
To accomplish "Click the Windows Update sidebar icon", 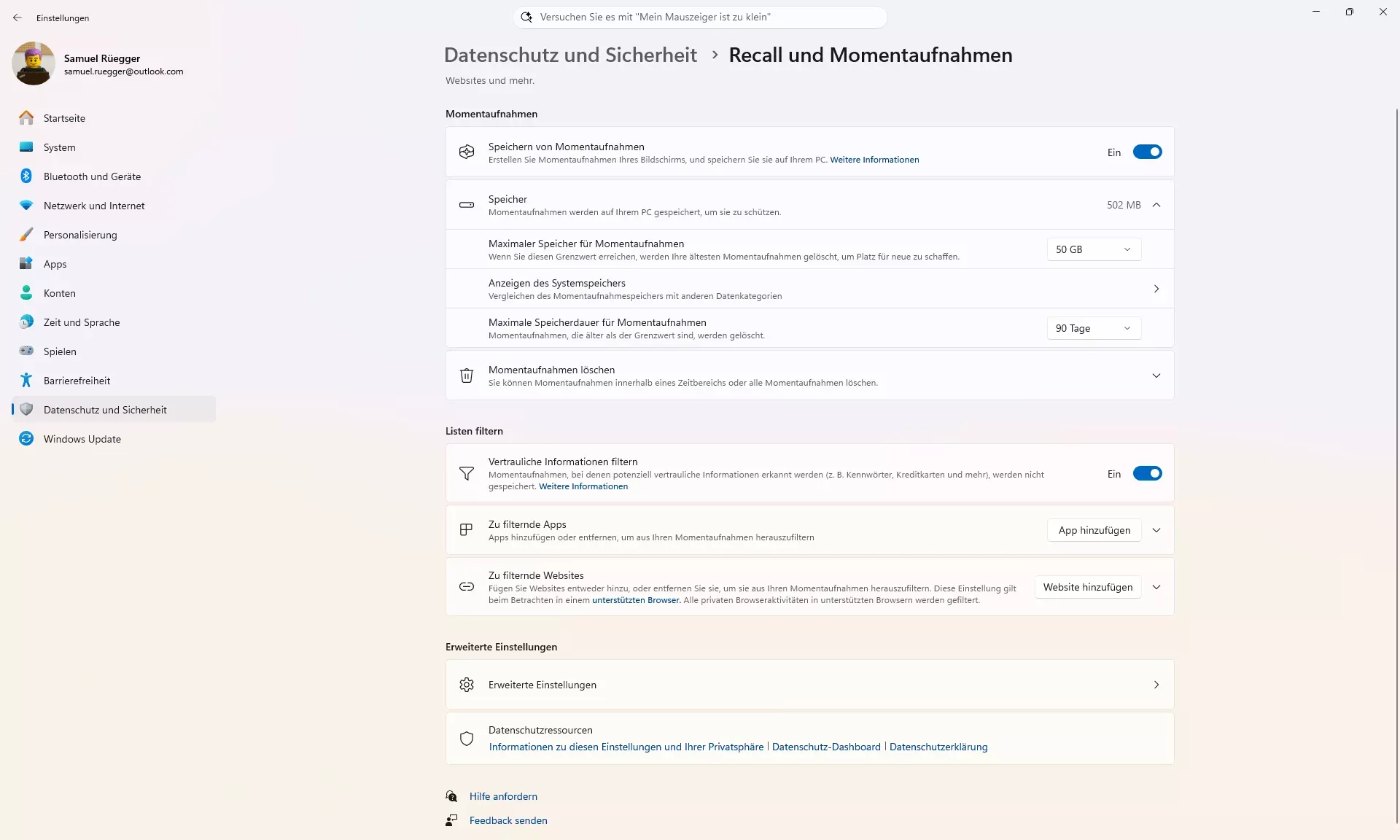I will (26, 439).
